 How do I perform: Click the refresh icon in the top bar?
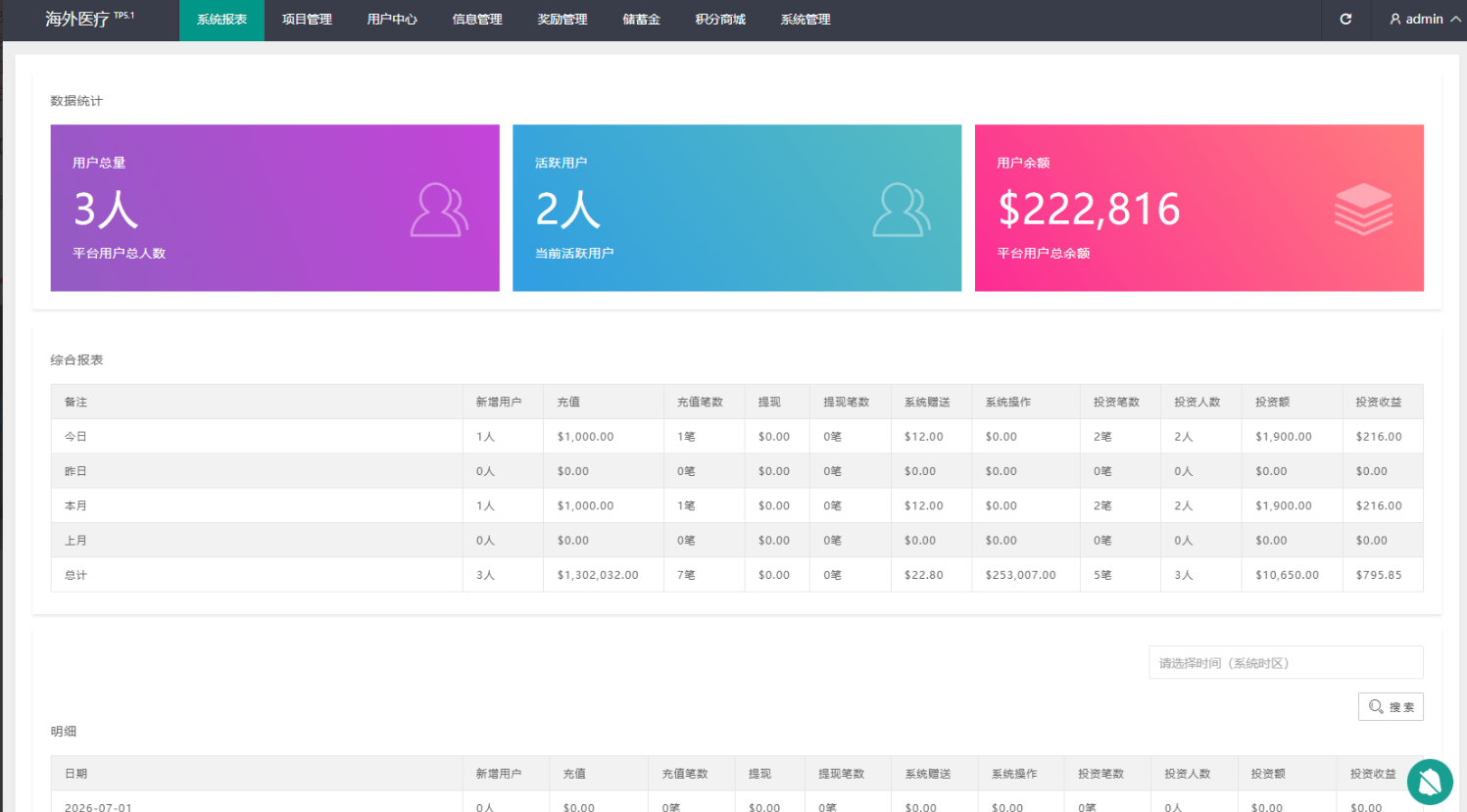1345,20
